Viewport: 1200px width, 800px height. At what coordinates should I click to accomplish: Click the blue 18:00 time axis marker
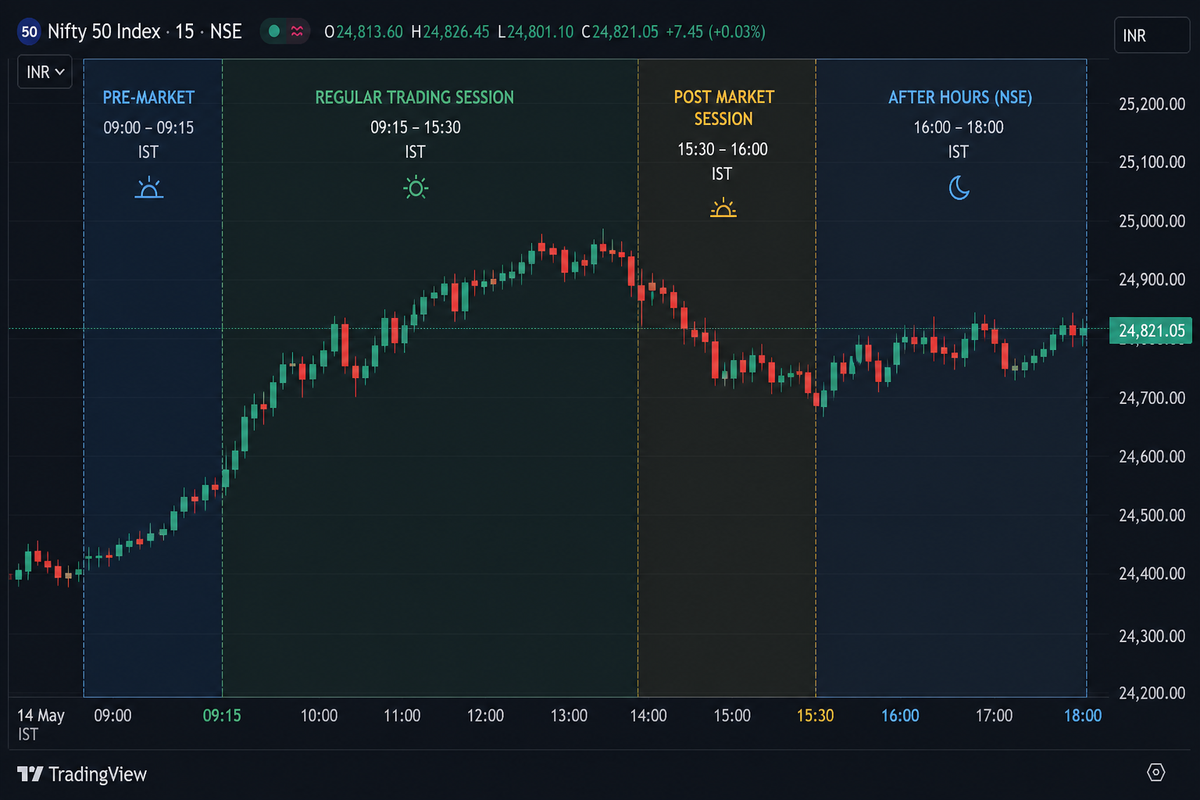coord(1083,716)
